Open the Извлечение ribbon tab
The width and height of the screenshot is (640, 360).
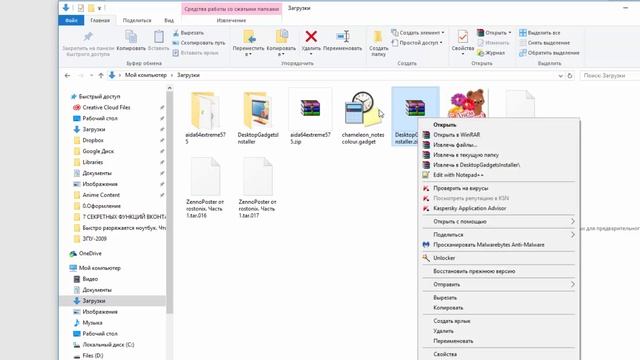coord(231,20)
